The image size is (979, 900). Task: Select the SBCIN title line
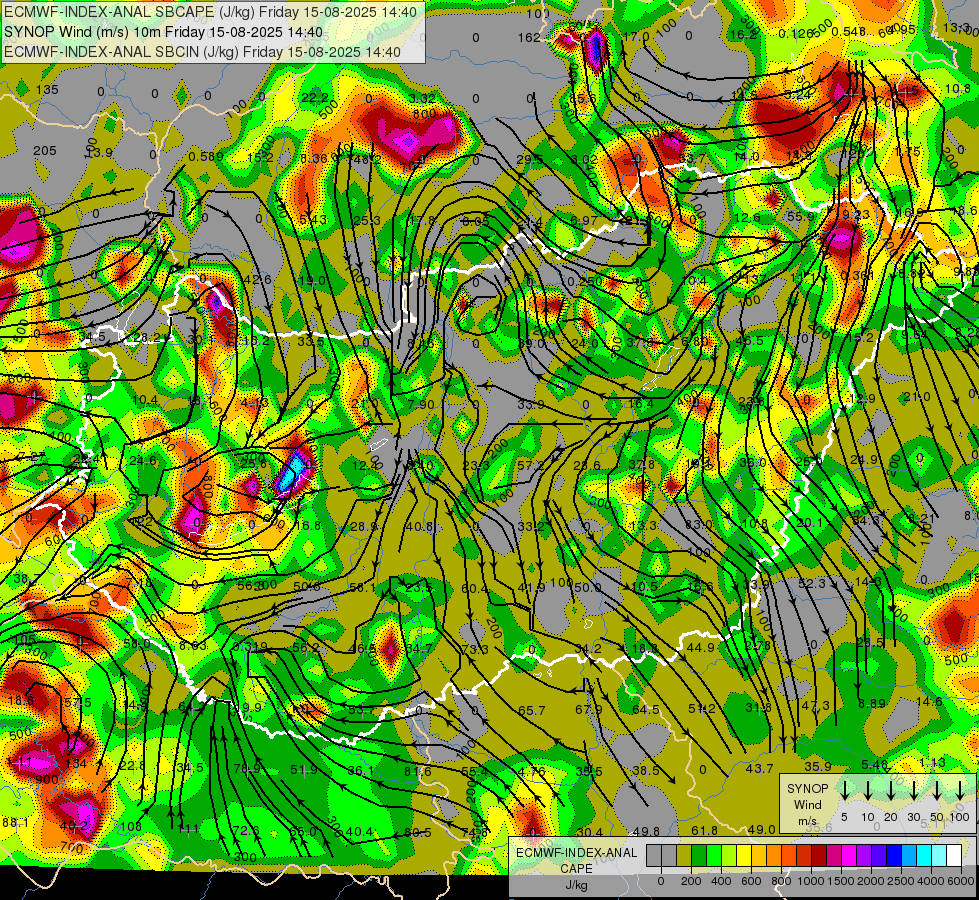[202, 52]
